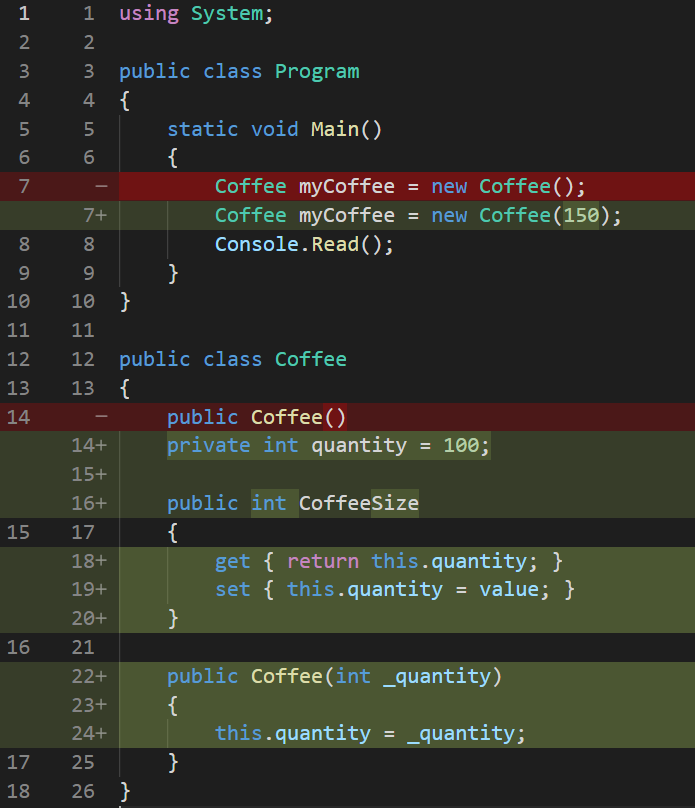Click the minus marker of deleted line 7

click(x=101, y=187)
